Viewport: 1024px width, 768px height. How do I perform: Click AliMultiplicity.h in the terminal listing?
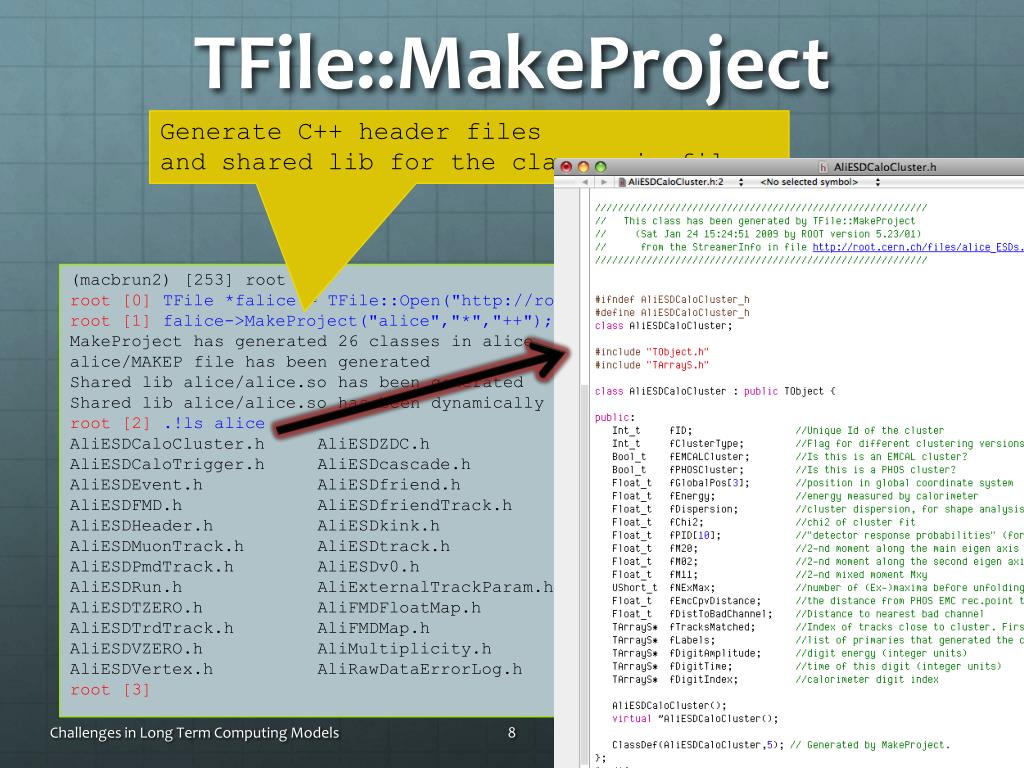point(404,649)
